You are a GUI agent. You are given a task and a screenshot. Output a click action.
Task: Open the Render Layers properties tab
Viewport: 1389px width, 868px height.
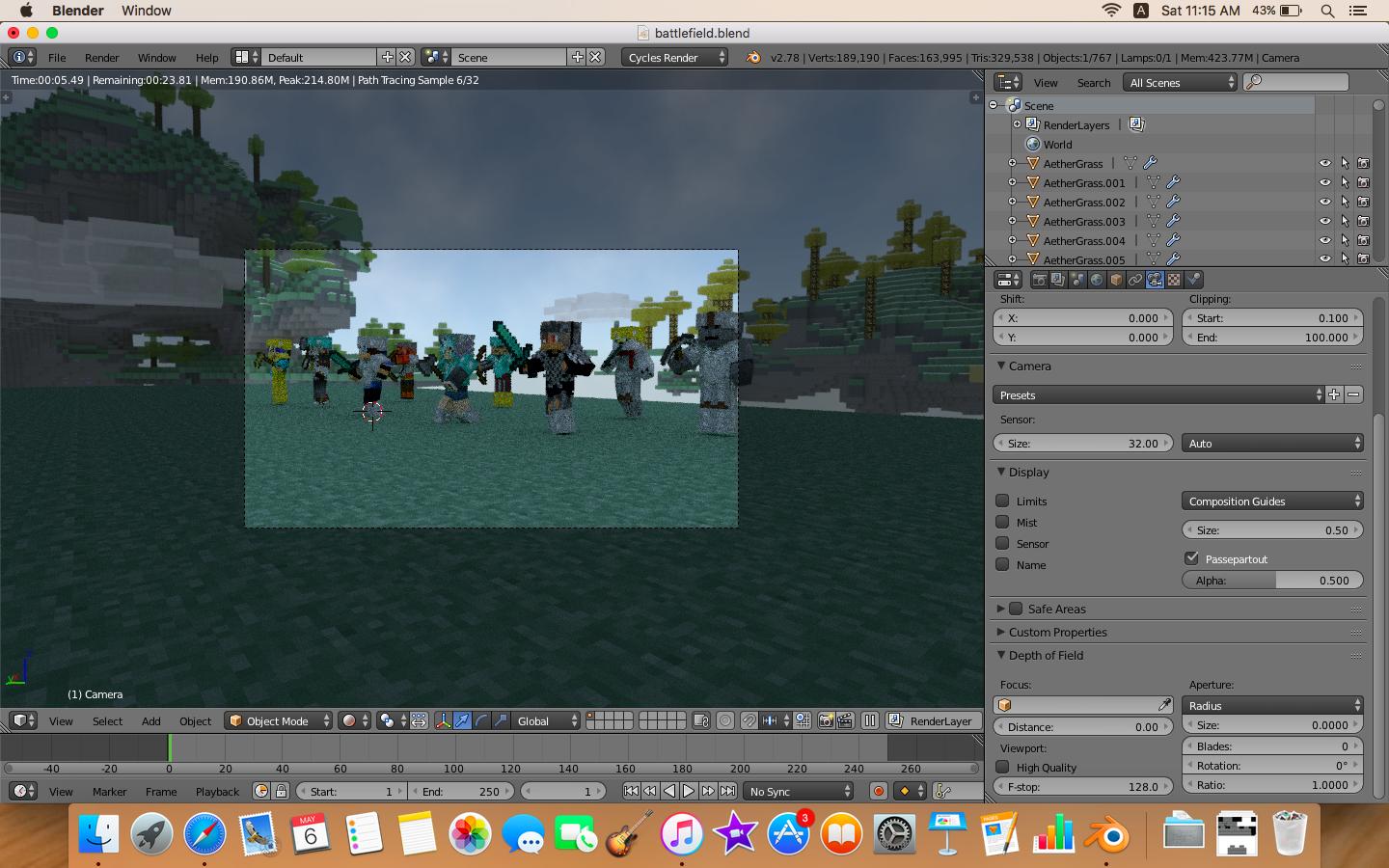[1058, 280]
